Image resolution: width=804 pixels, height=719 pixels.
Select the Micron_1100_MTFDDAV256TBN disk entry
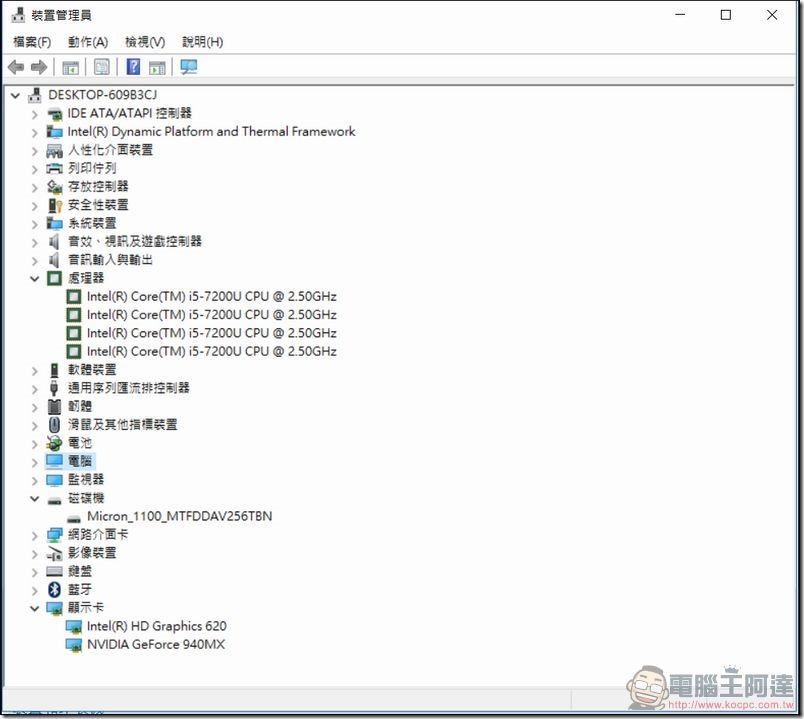point(179,516)
